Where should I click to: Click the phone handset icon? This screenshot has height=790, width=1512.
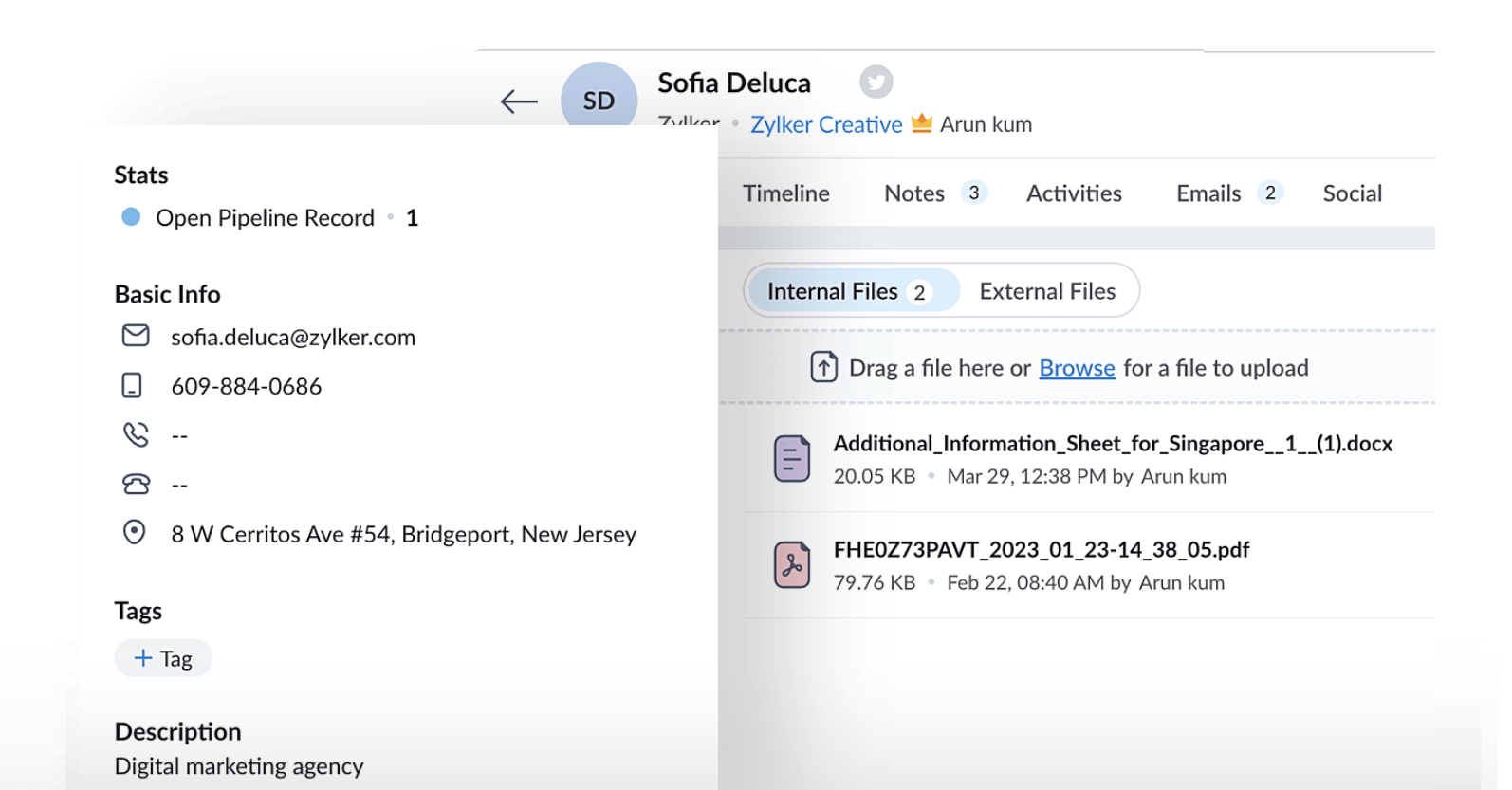(136, 435)
